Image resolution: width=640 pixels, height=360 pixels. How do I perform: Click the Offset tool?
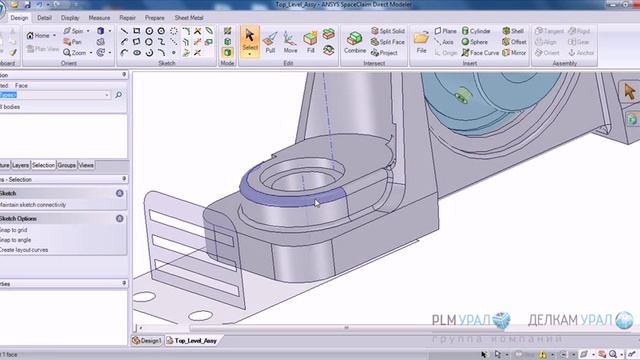pos(514,42)
